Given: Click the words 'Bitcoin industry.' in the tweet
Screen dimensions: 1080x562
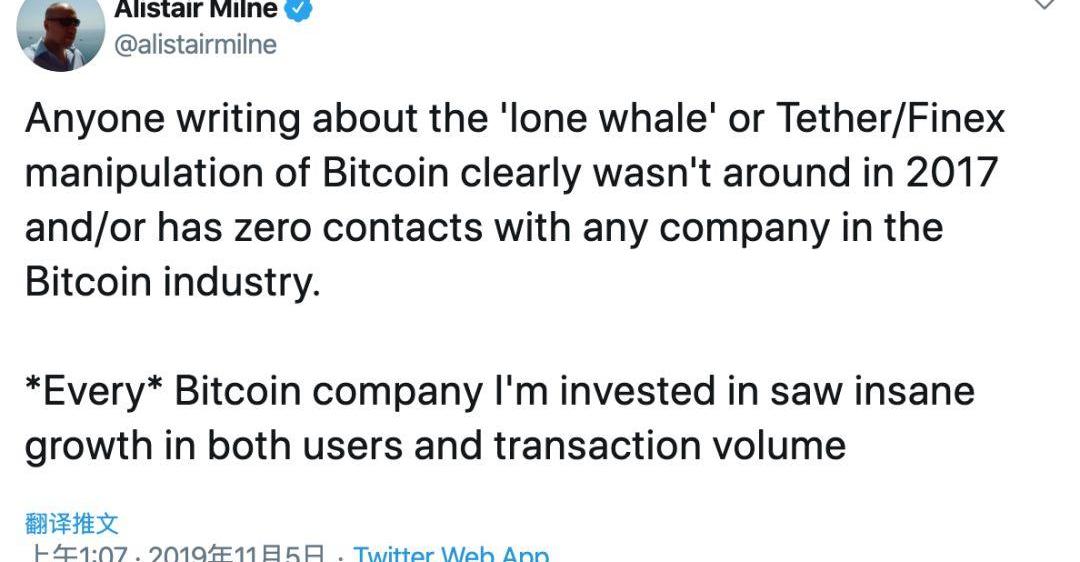Looking at the screenshot, I should (173, 282).
